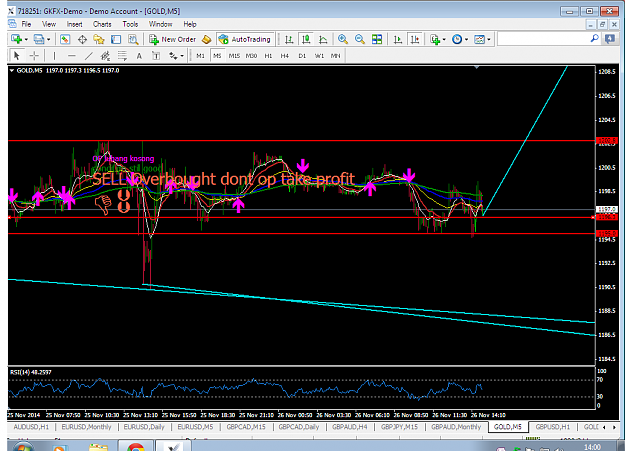Open Chrome from the Windows taskbar

136,447
